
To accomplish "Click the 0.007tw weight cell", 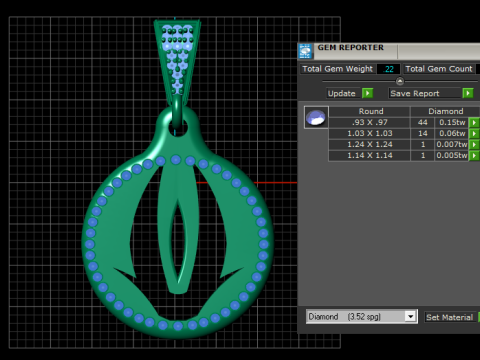I will pos(452,144).
